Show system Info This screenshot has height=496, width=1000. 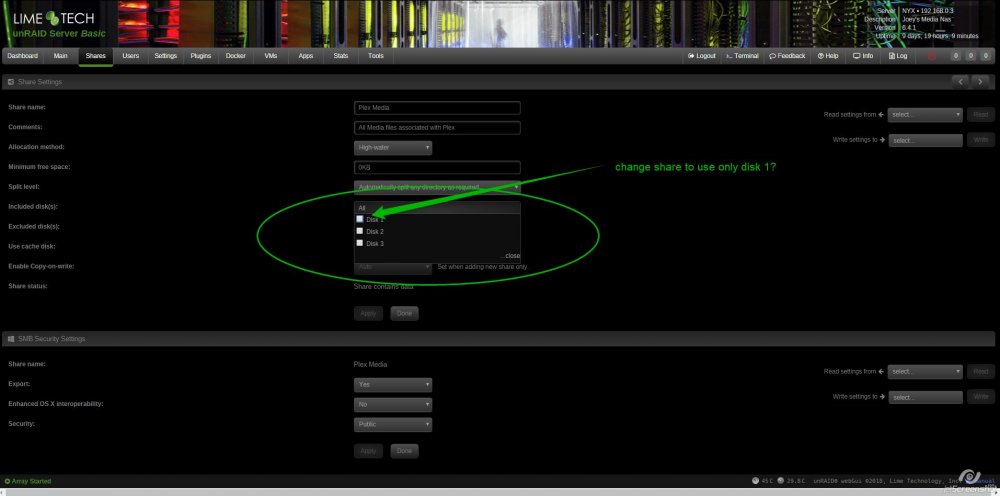863,56
